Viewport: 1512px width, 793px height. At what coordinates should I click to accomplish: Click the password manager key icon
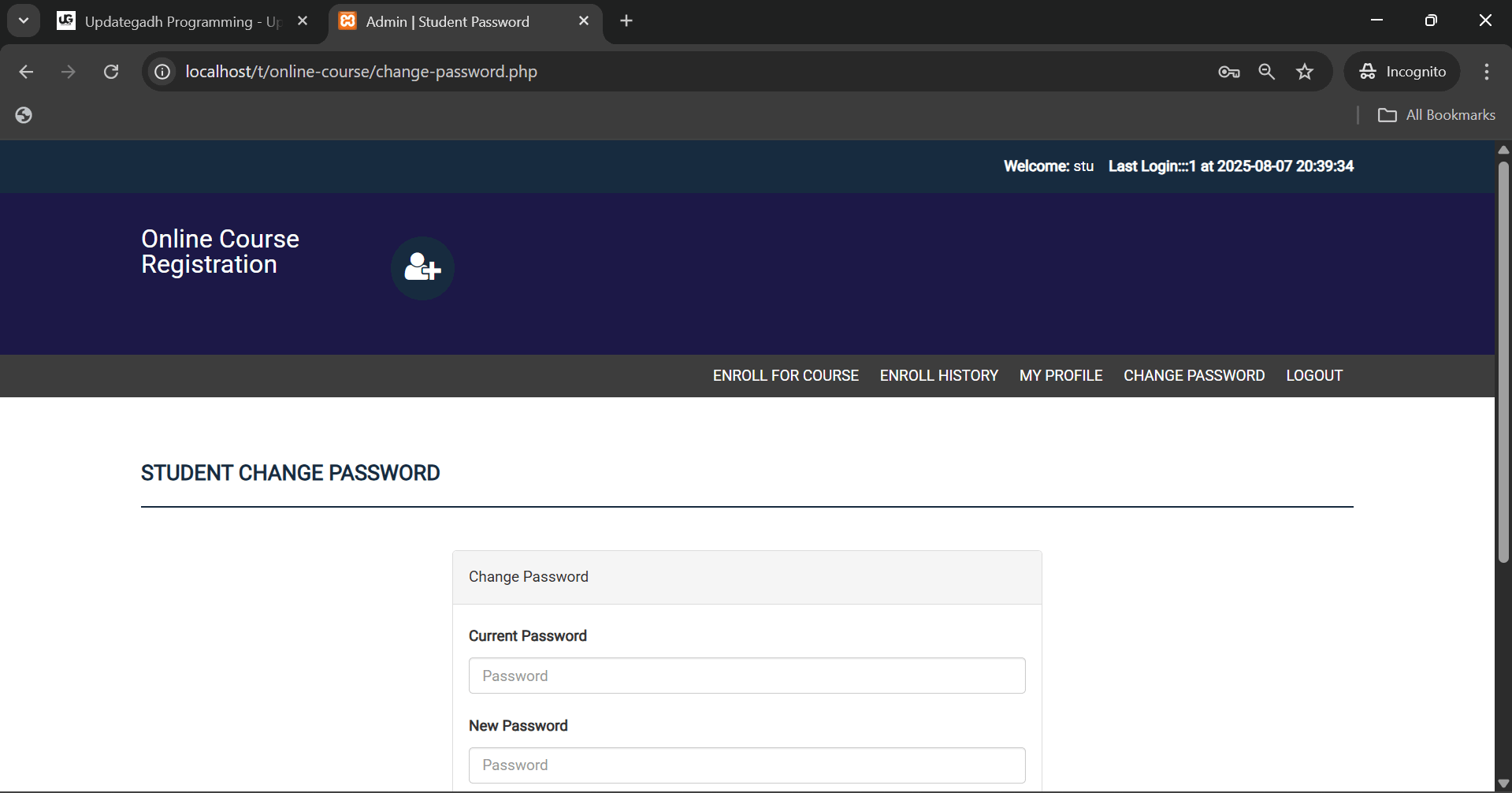[1228, 72]
